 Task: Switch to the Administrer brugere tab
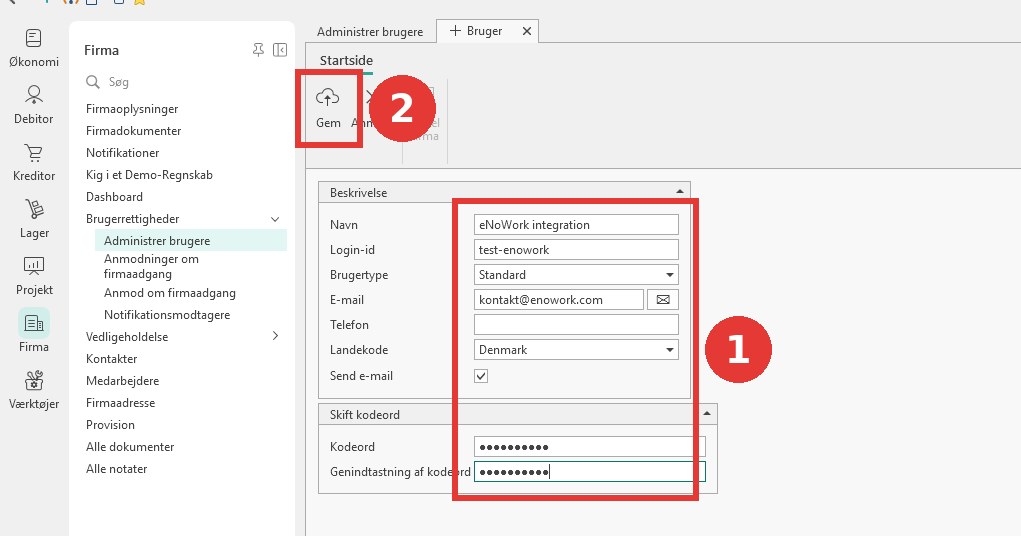pyautogui.click(x=370, y=31)
